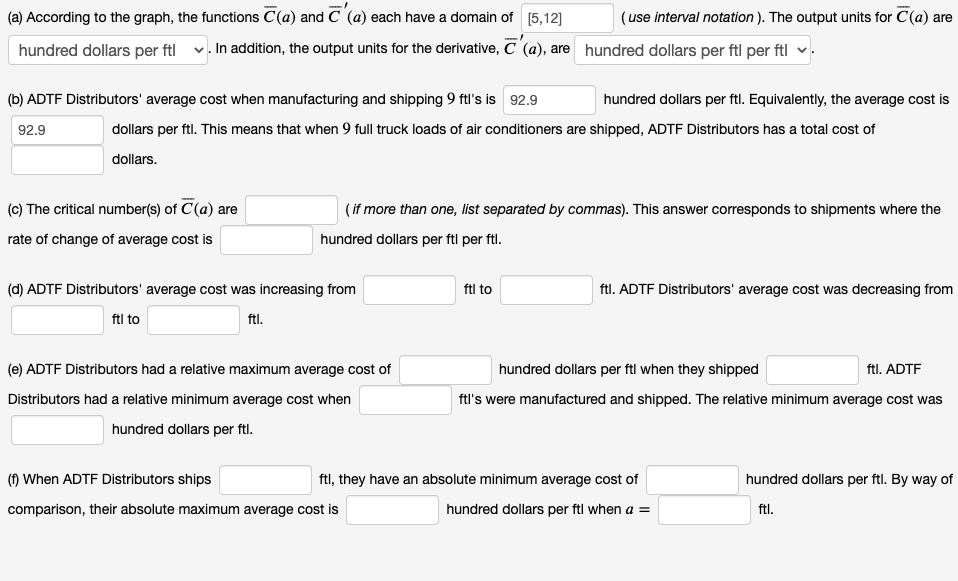Click the decreasing from ftl box in (d)

coord(57,320)
